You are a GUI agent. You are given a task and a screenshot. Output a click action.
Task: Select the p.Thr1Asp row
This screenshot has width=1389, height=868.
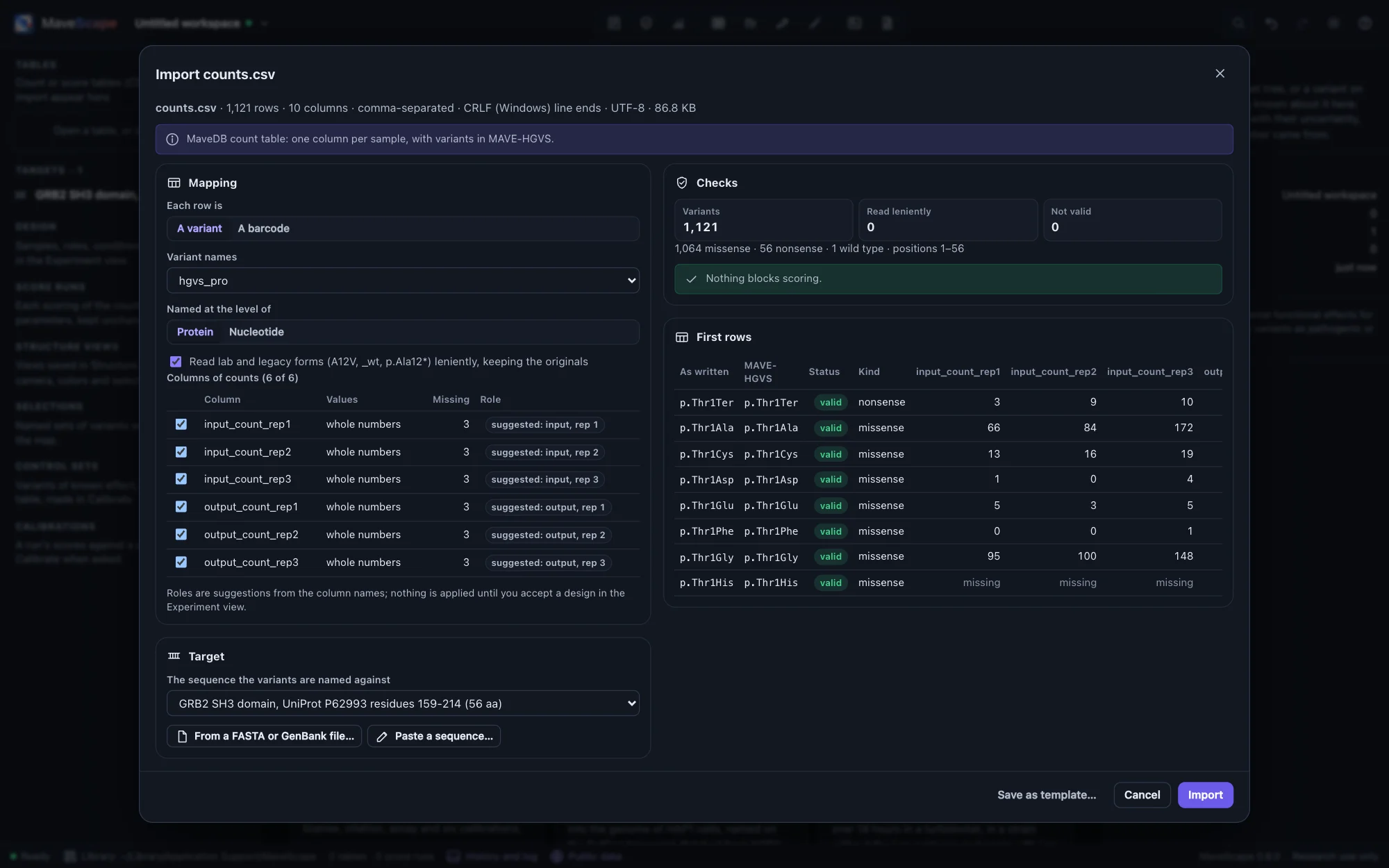point(948,479)
